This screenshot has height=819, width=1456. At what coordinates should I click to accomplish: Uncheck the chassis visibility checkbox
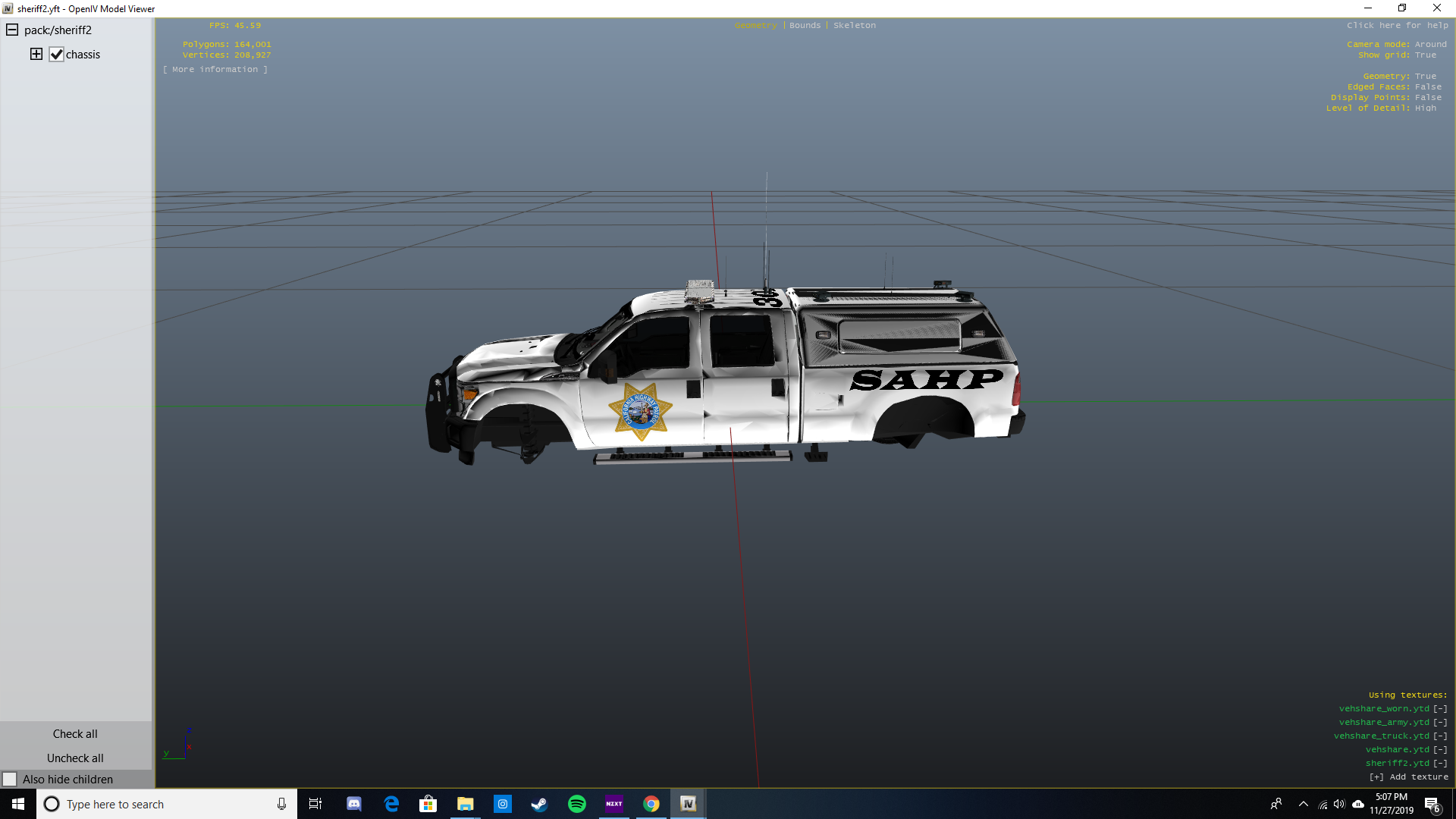click(57, 55)
